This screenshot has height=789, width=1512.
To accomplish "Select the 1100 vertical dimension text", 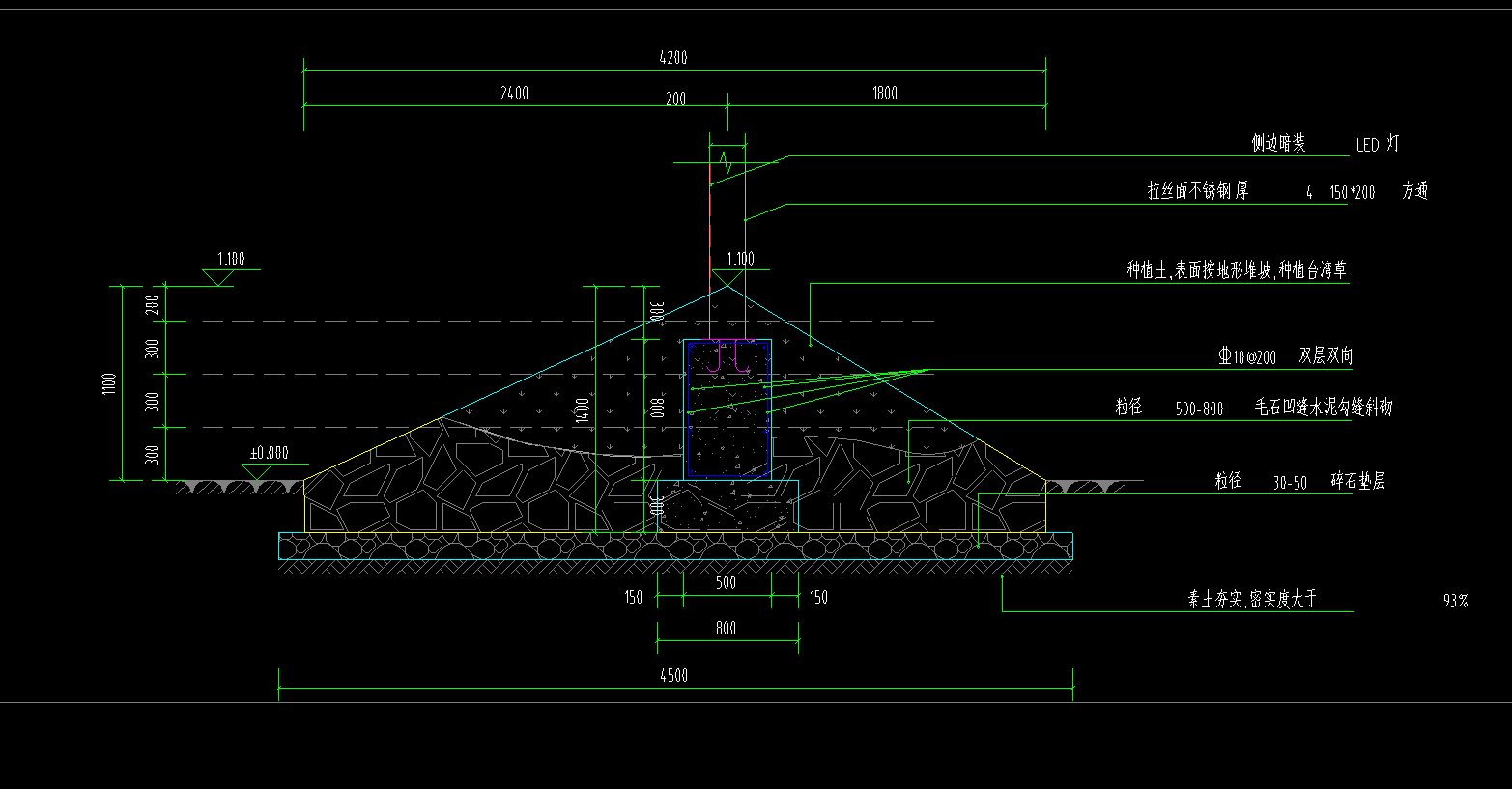I will point(109,383).
